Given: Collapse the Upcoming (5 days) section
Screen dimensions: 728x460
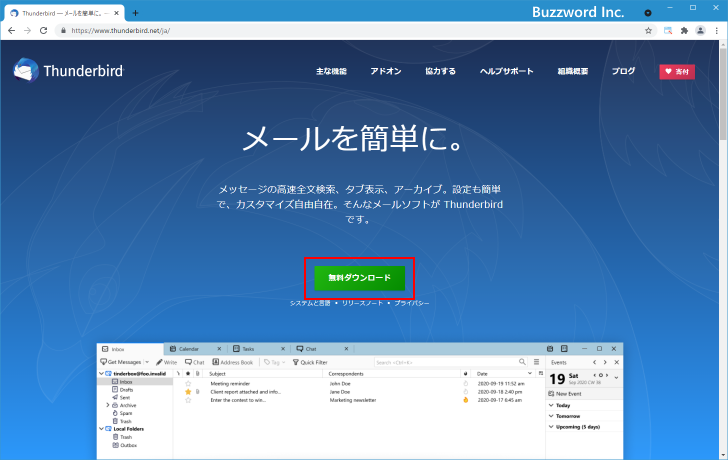Looking at the screenshot, I should pos(551,427).
